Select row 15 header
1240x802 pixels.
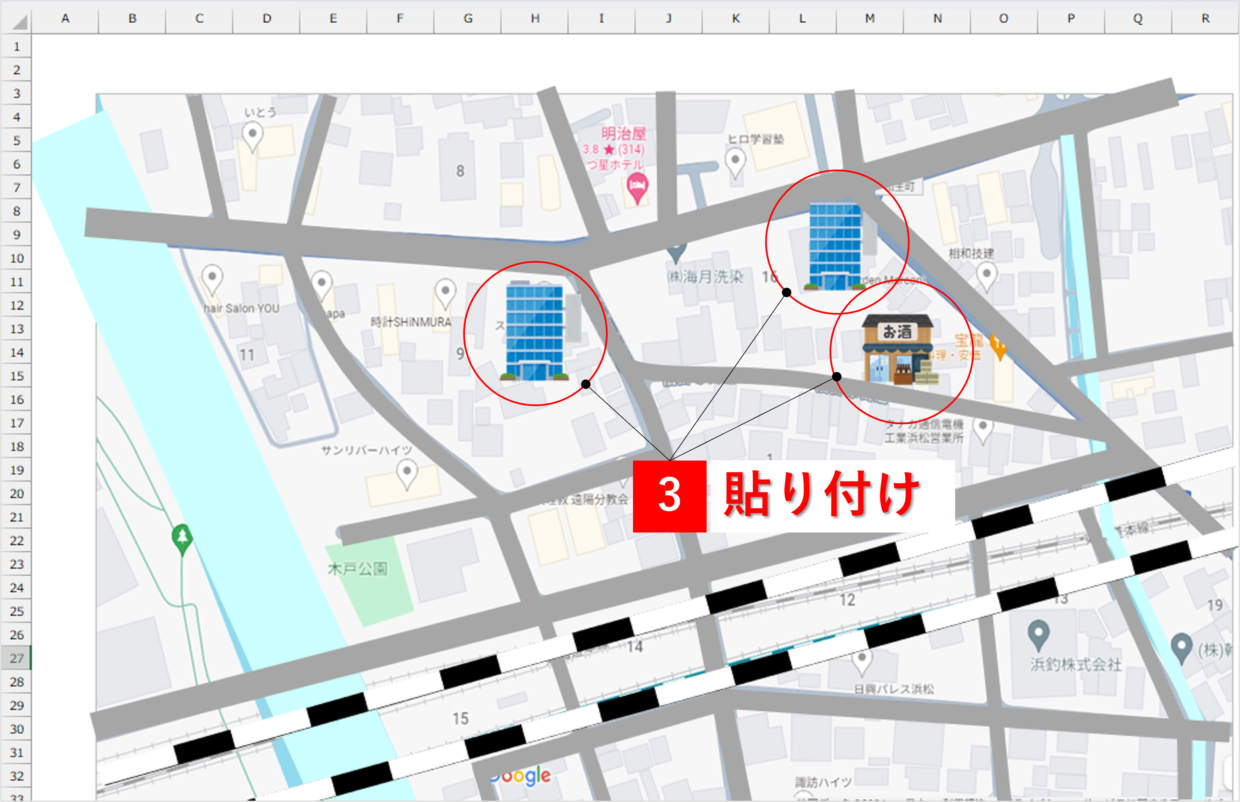pos(16,375)
